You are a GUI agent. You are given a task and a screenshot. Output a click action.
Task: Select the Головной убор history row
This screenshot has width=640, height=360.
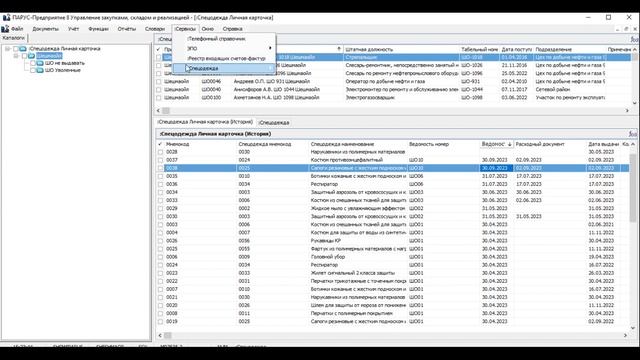[393, 257]
